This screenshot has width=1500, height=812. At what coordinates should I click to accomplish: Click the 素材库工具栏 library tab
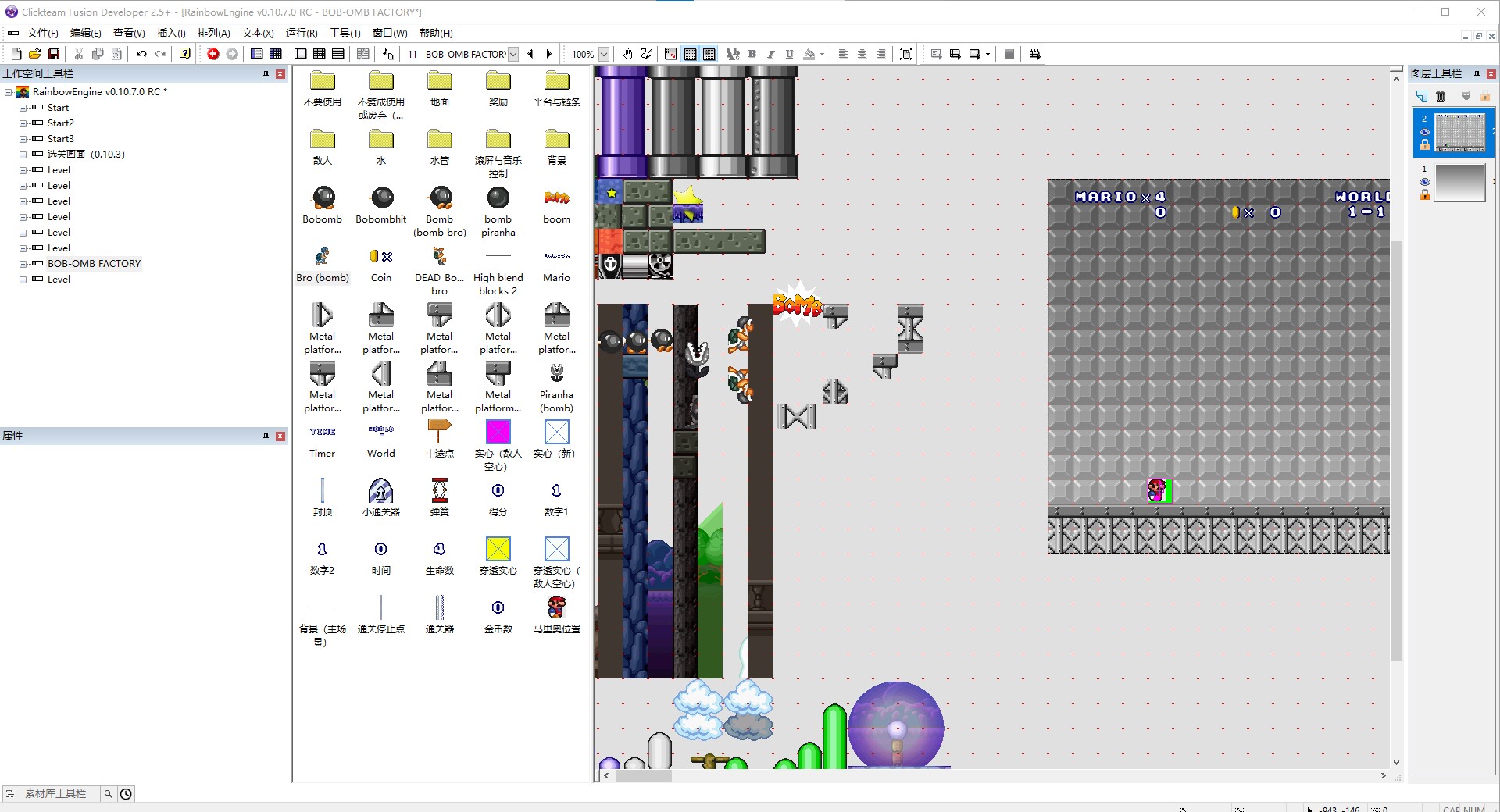click(x=55, y=793)
